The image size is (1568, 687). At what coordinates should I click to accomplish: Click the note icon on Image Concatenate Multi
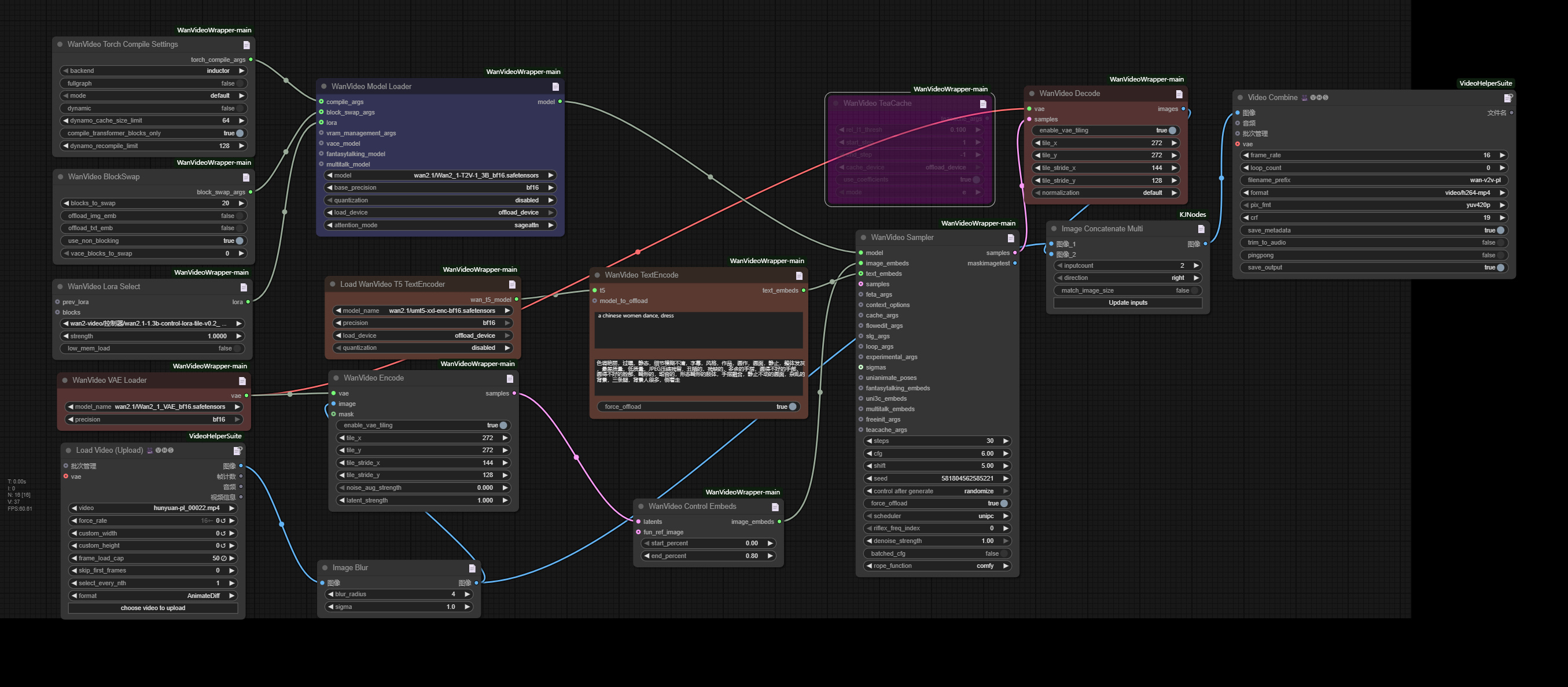pyautogui.click(x=1201, y=229)
